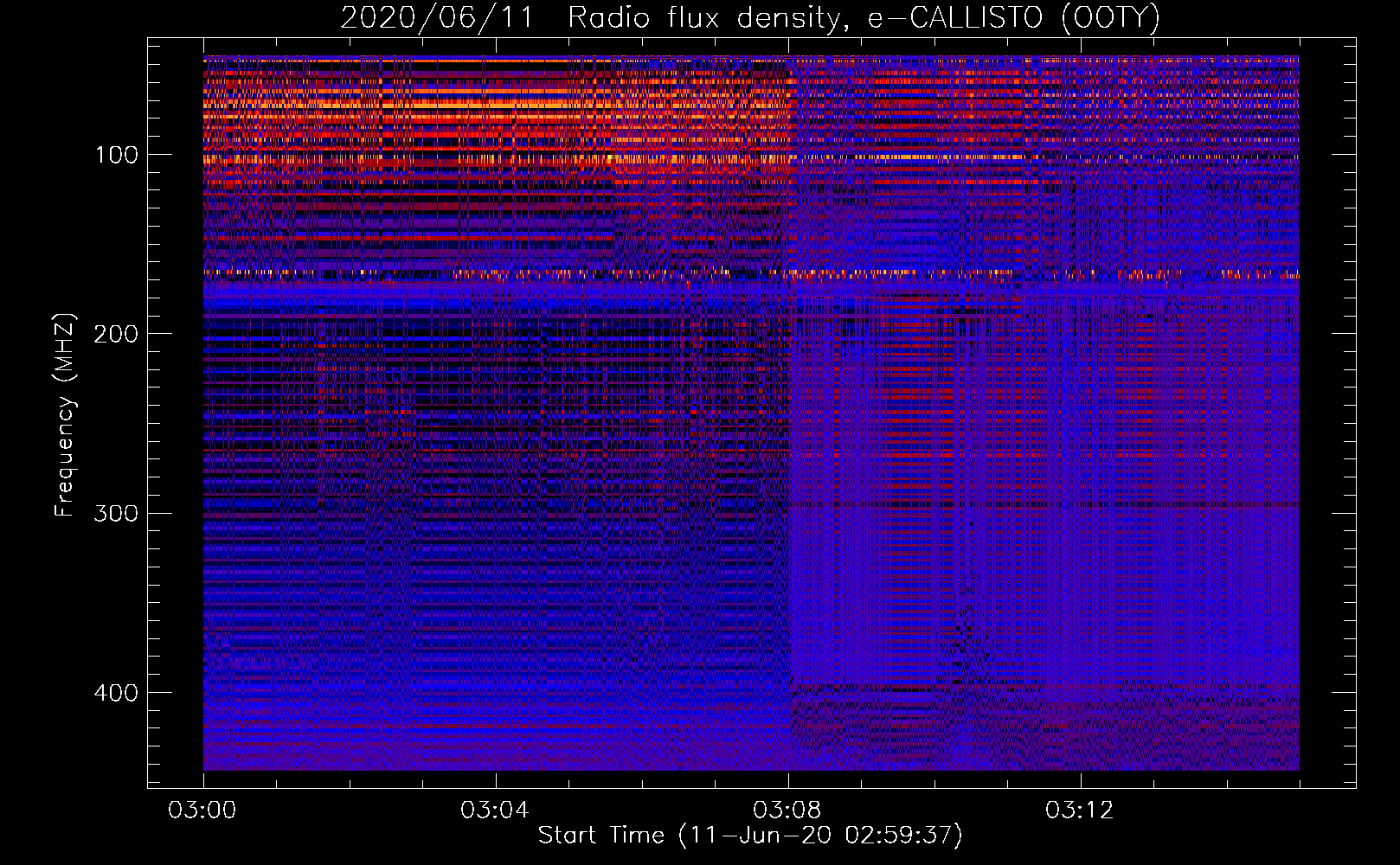Click the 300 frequency tick label
1400x865 pixels.
click(x=116, y=513)
